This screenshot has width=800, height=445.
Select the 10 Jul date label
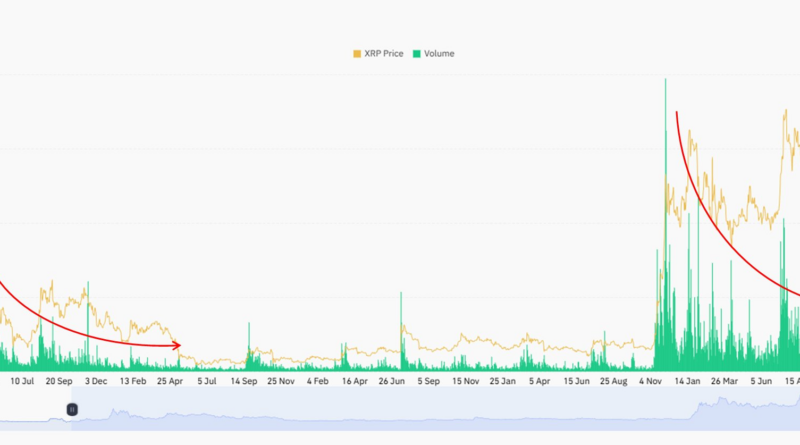tap(22, 381)
